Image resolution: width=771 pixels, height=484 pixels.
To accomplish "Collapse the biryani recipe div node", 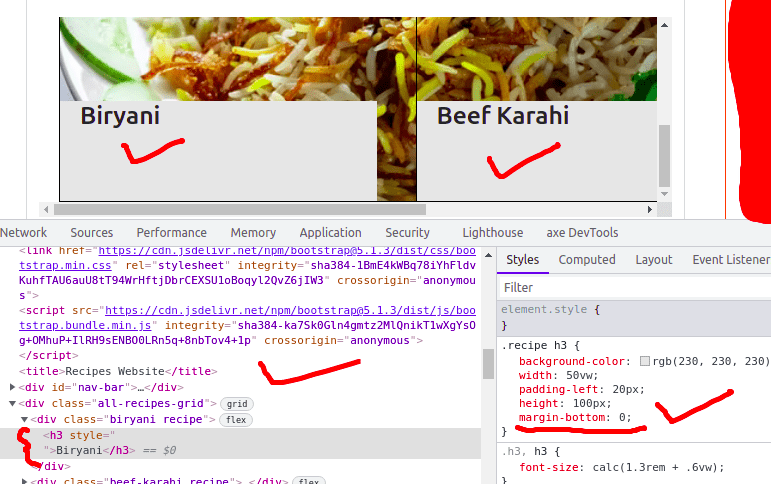I will 24,420.
